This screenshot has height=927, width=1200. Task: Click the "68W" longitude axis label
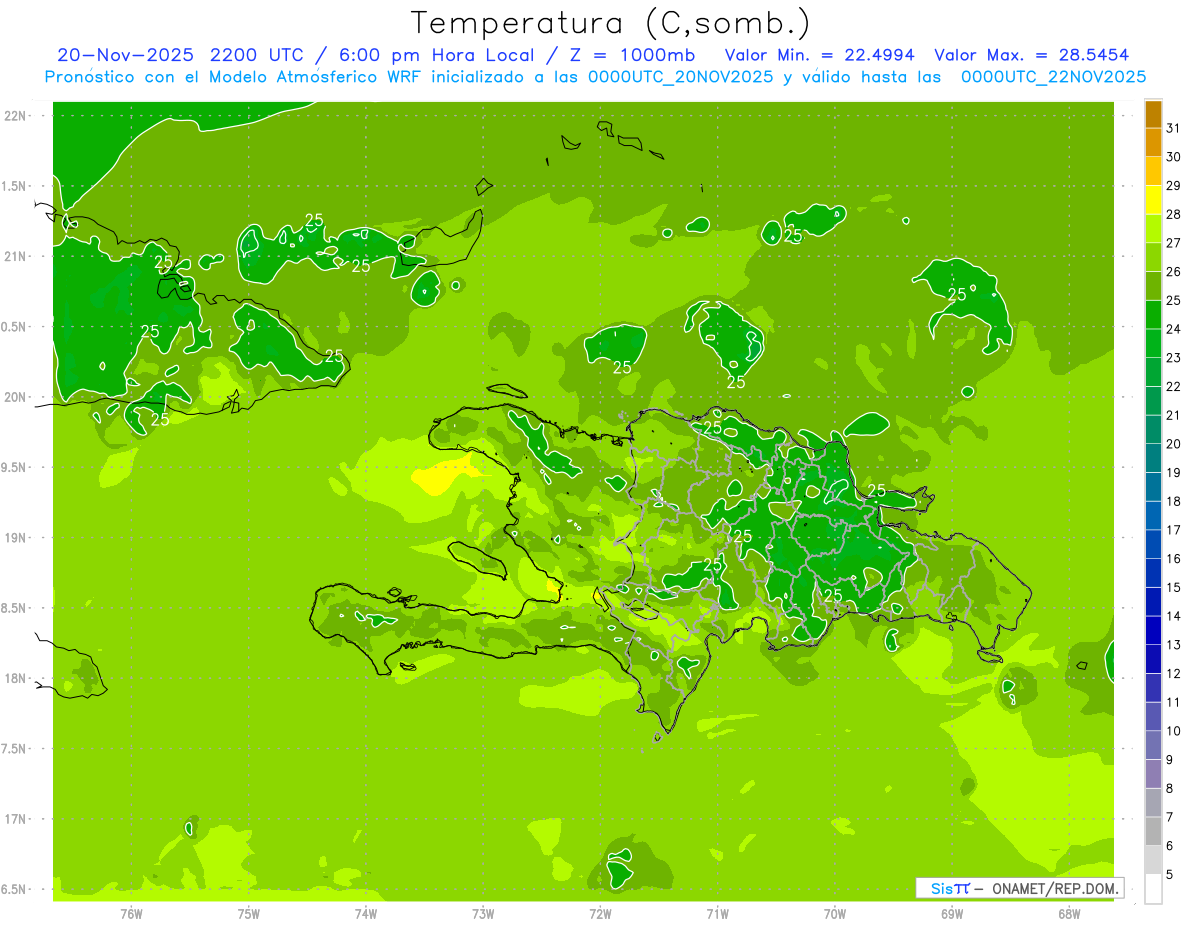click(1069, 914)
